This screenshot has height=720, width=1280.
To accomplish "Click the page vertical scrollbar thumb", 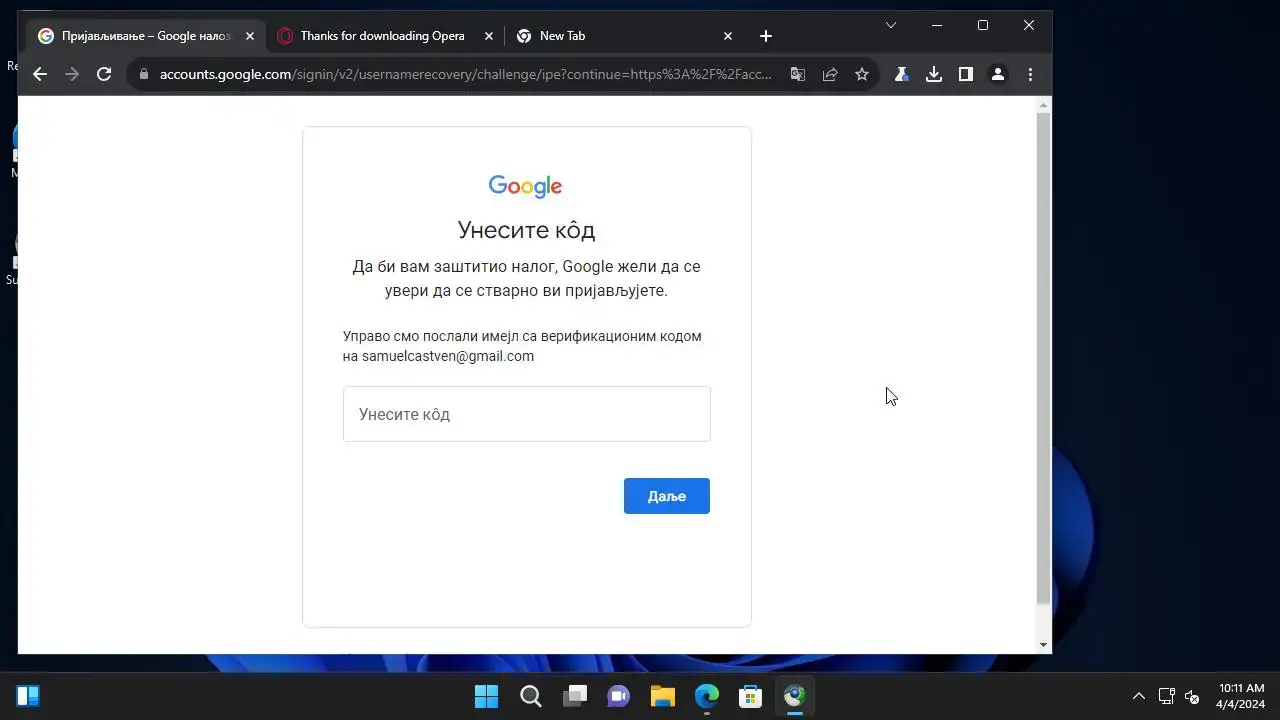I will (1044, 358).
